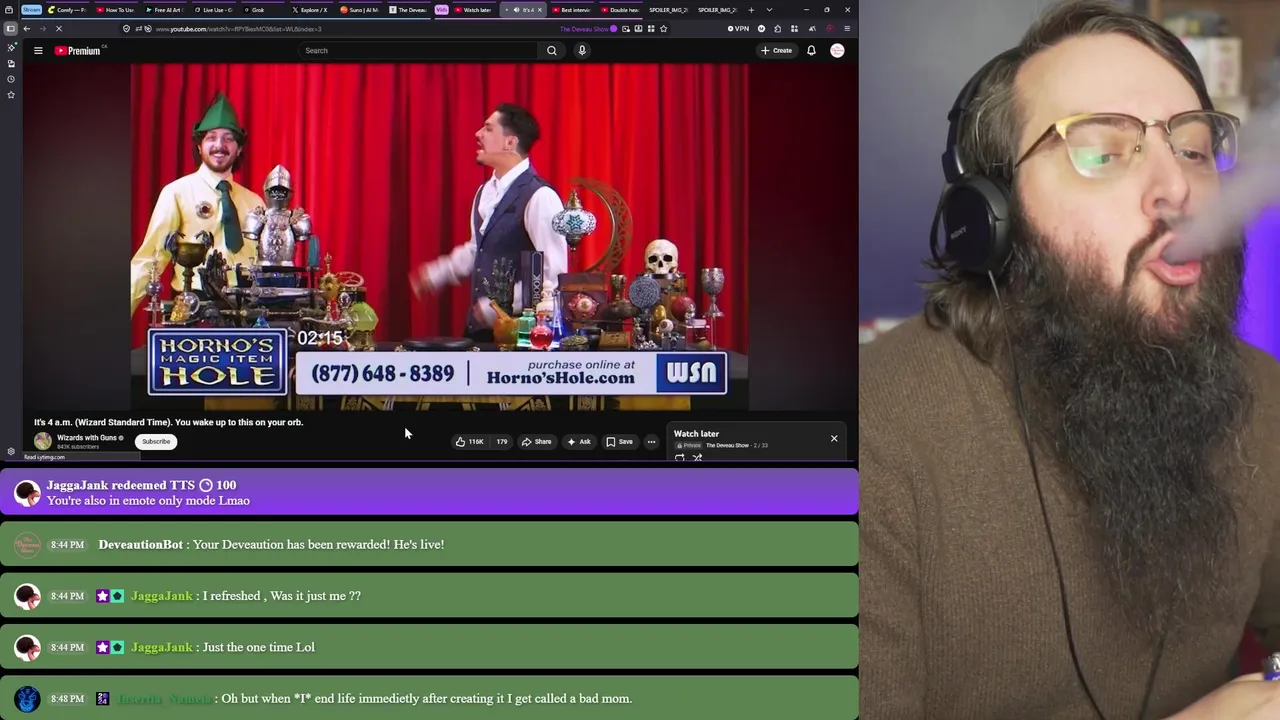
Task: Open the browser extensions puzzle icon
Action: tap(777, 28)
